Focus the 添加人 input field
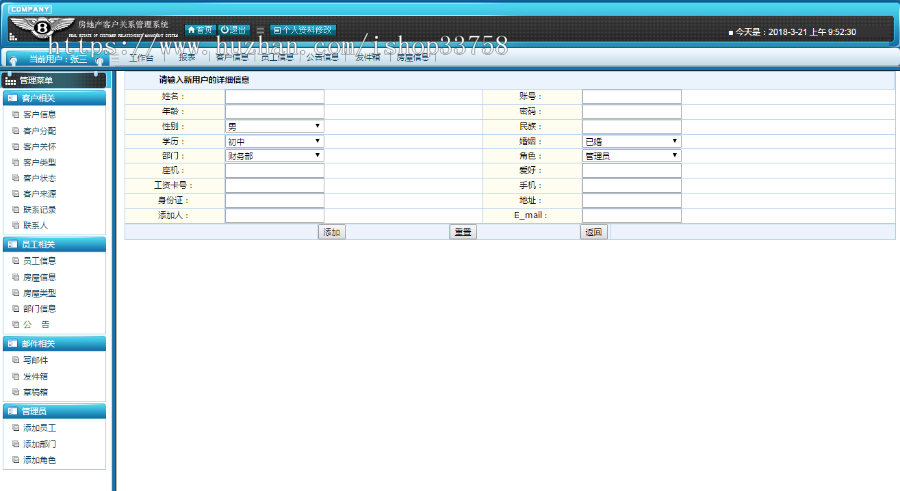This screenshot has width=900, height=491. 274,215
